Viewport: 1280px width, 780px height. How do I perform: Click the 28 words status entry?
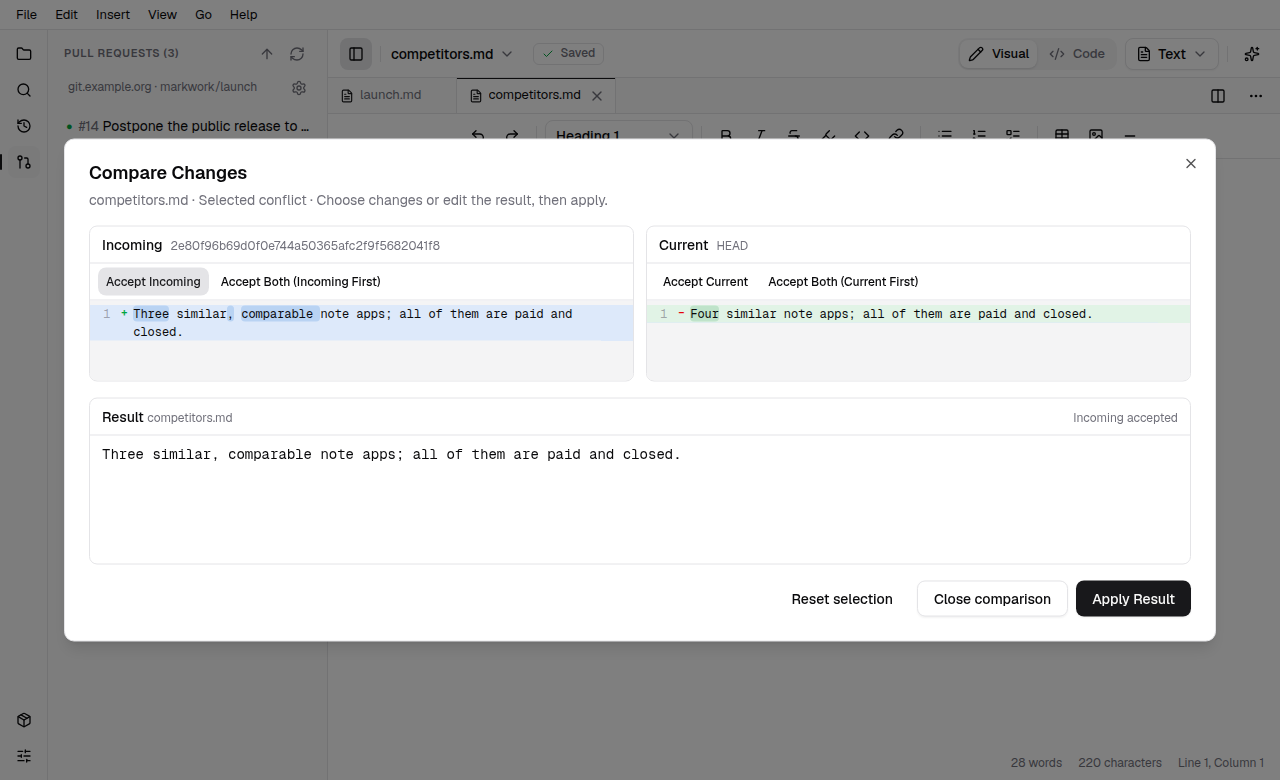[1036, 763]
